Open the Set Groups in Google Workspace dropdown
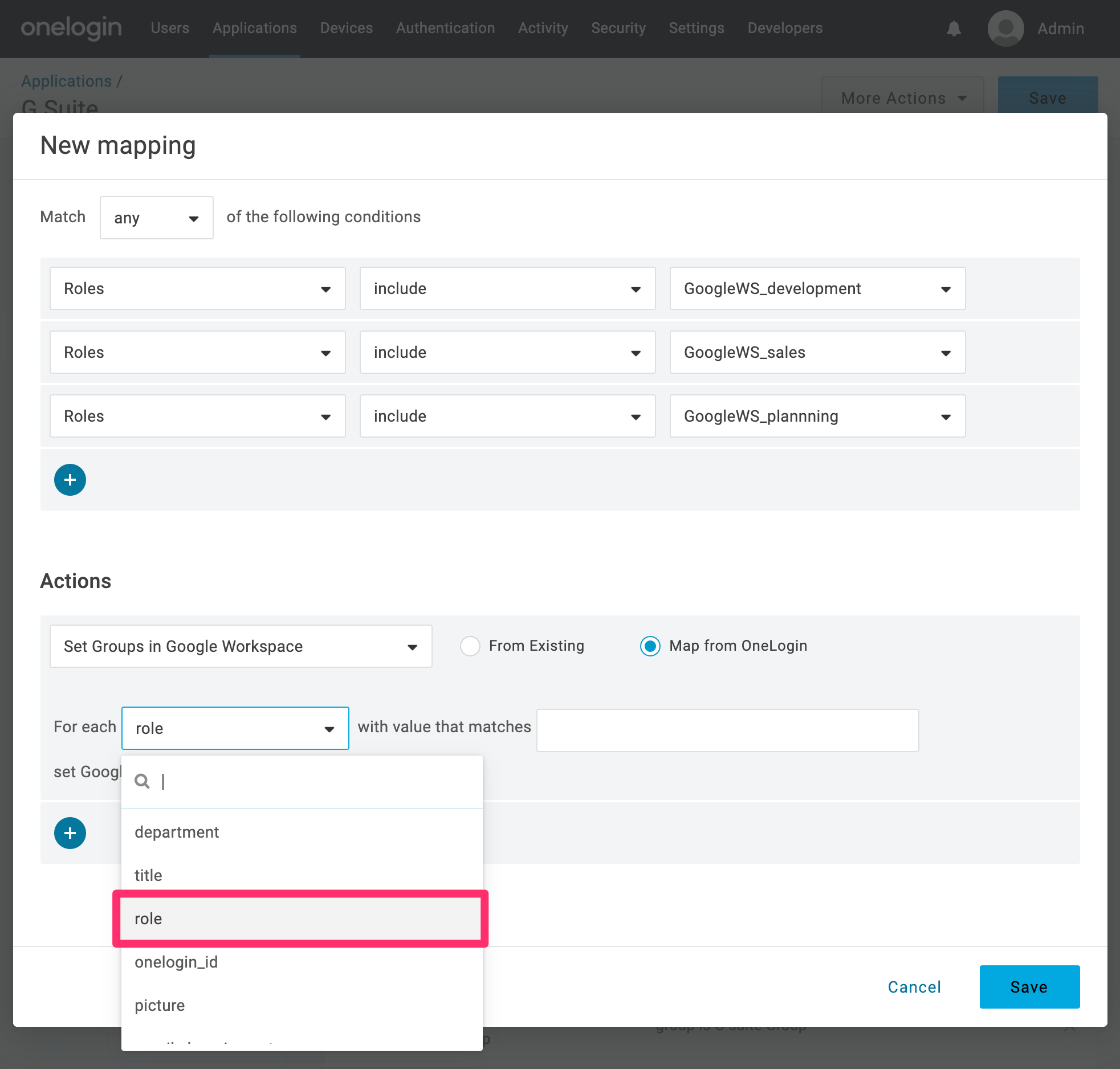Screen dimensions: 1120x1069 [x=241, y=646]
